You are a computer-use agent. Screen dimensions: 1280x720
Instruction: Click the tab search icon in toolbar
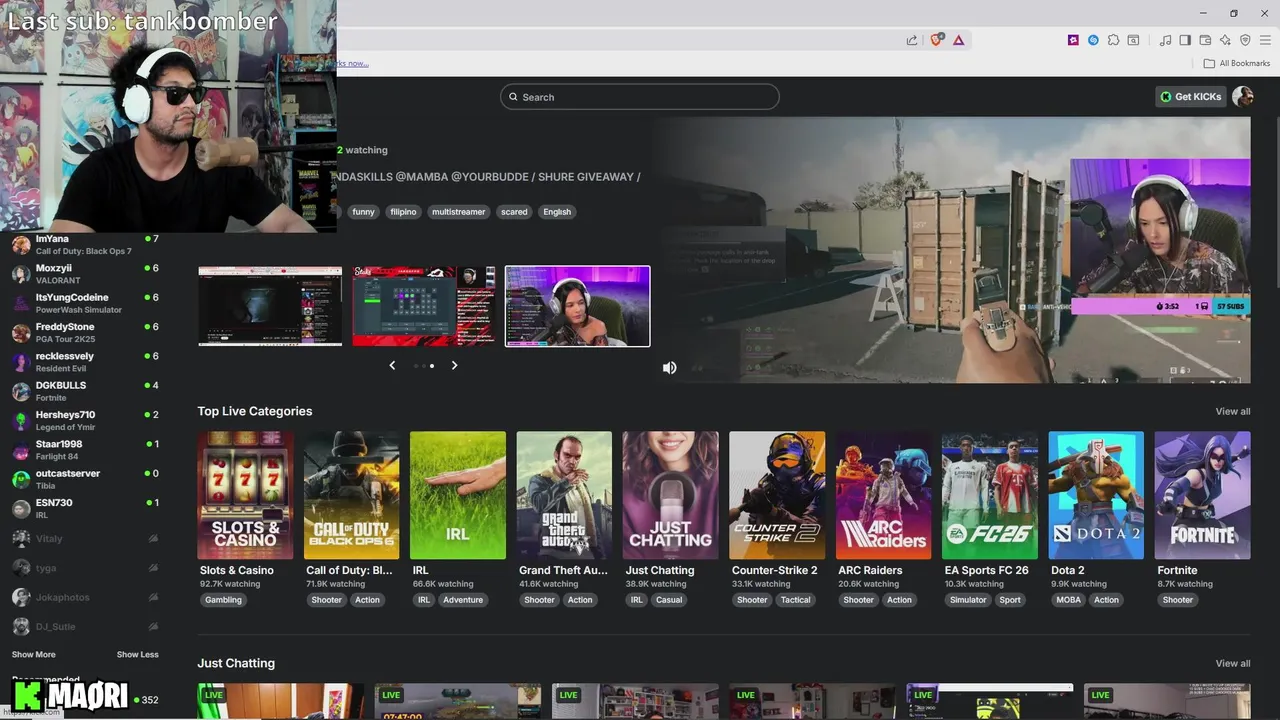tap(1133, 40)
